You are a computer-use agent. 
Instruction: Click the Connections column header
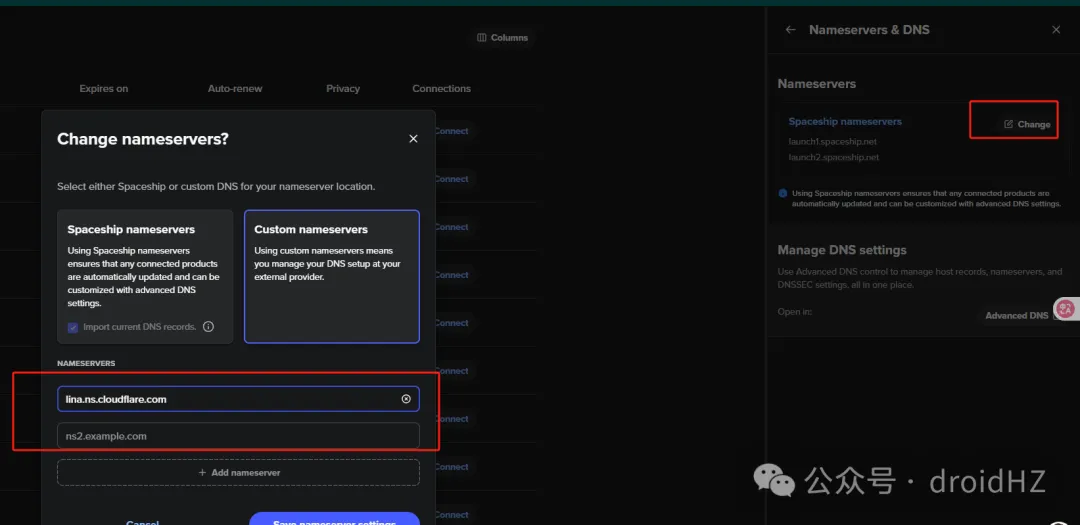441,89
